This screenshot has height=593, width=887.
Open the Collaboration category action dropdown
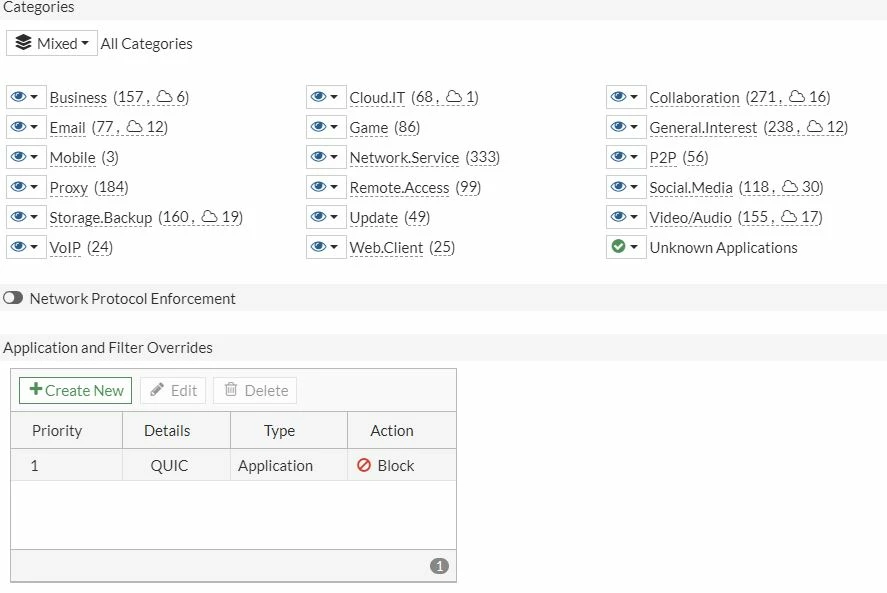tap(626, 97)
